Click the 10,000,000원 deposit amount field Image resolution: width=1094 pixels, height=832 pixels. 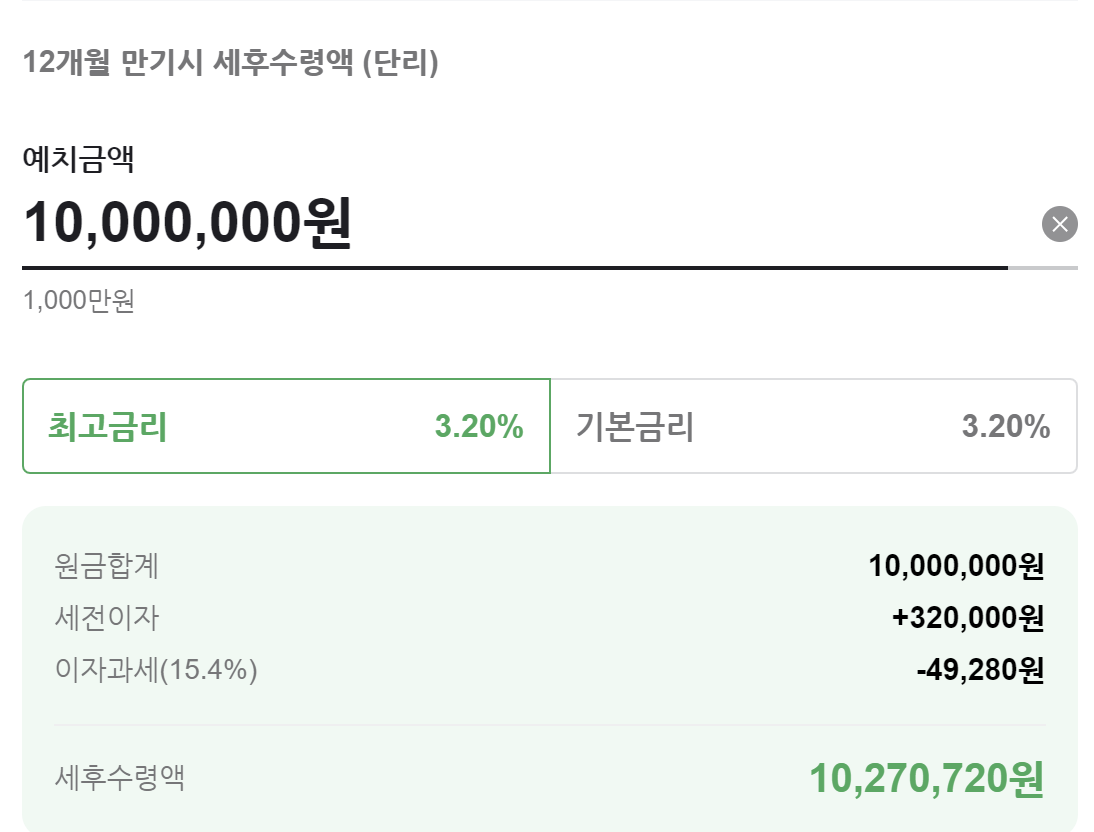pyautogui.click(x=516, y=223)
